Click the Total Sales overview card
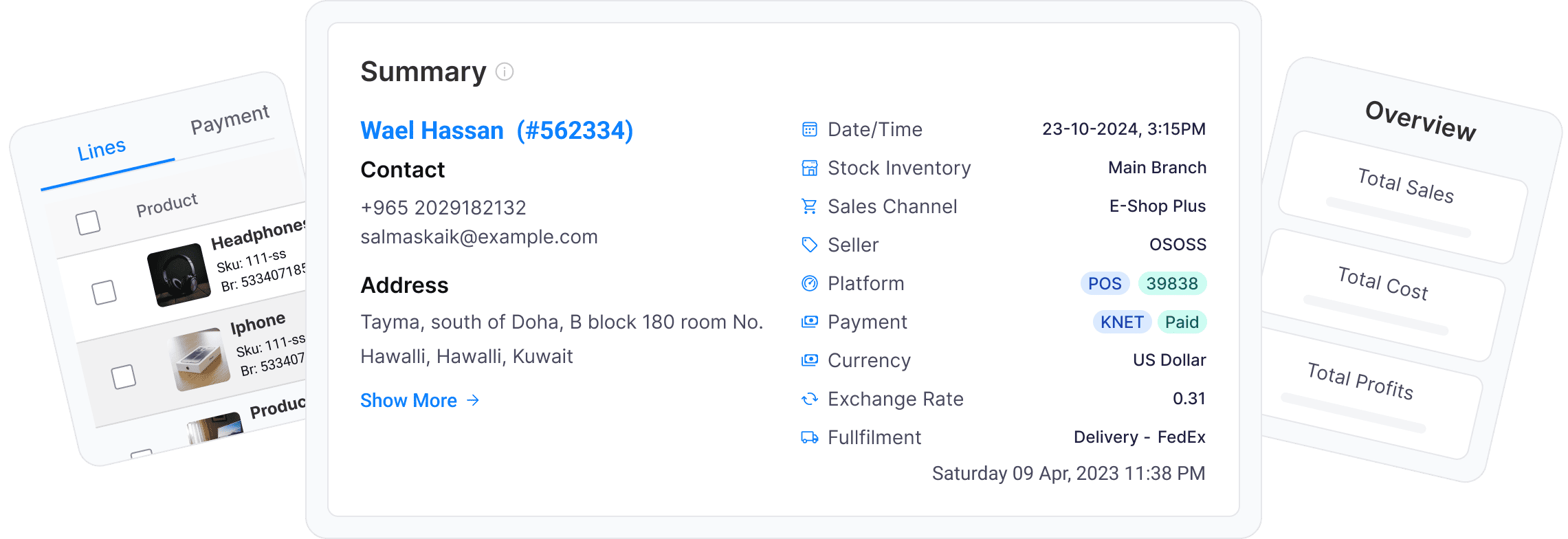1568x539 pixels. [1404, 195]
